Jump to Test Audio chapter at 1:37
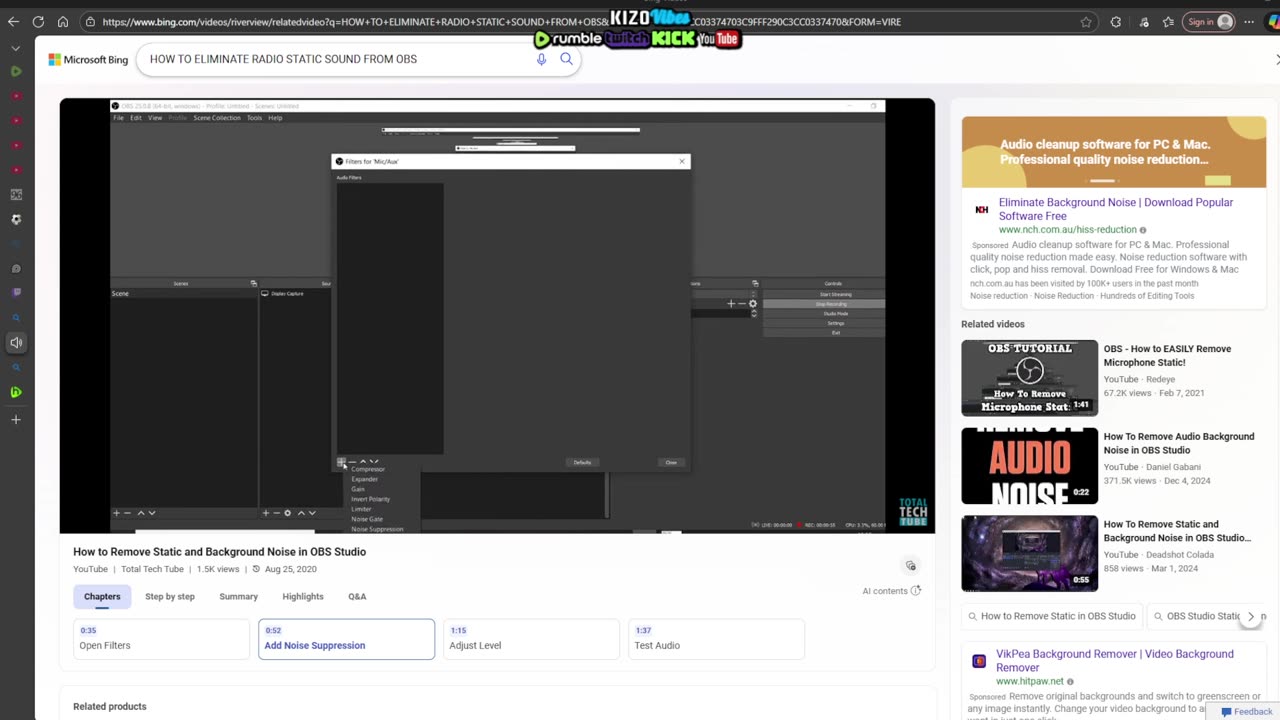1280x720 pixels. (x=716, y=639)
